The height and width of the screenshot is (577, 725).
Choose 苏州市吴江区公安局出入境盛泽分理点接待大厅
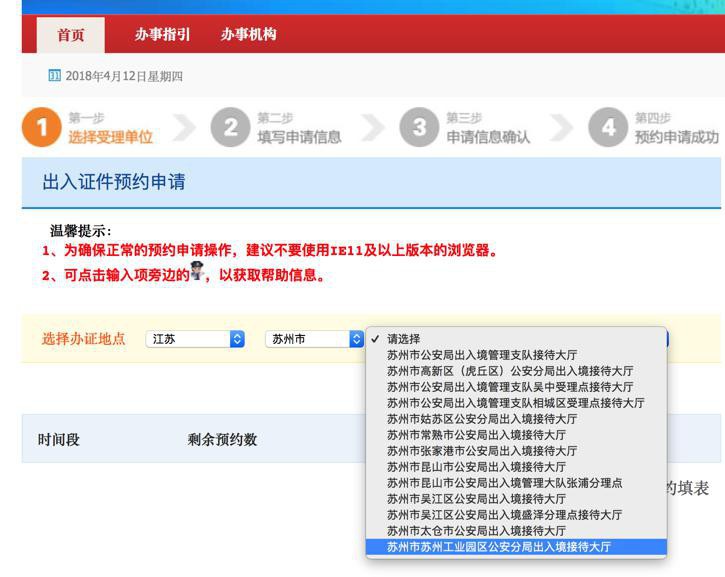coord(516,515)
